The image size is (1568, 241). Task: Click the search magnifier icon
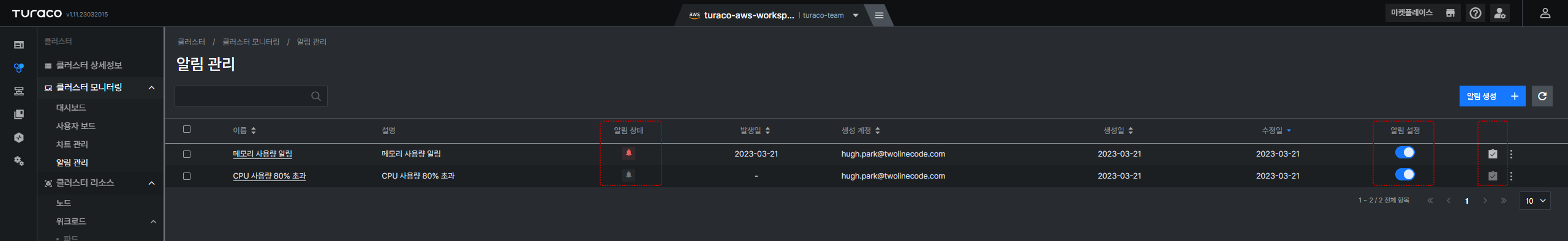pos(316,96)
